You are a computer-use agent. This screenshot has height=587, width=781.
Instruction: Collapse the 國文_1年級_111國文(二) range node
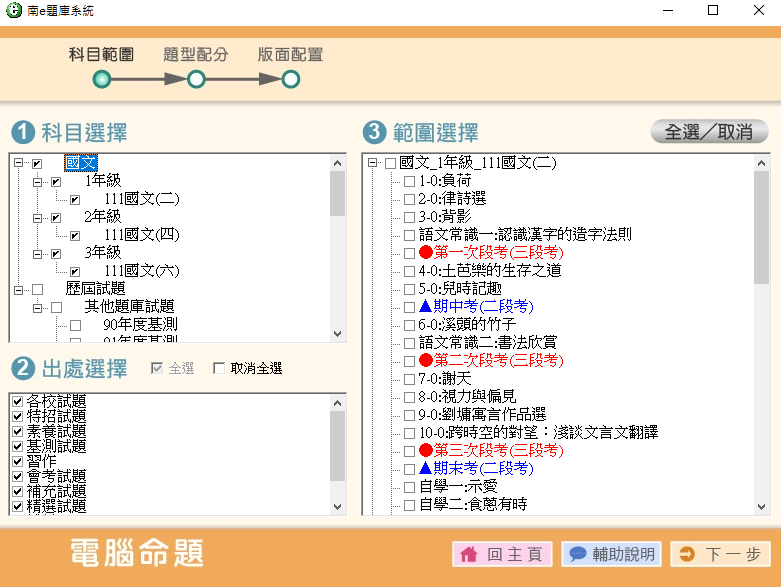click(372, 163)
